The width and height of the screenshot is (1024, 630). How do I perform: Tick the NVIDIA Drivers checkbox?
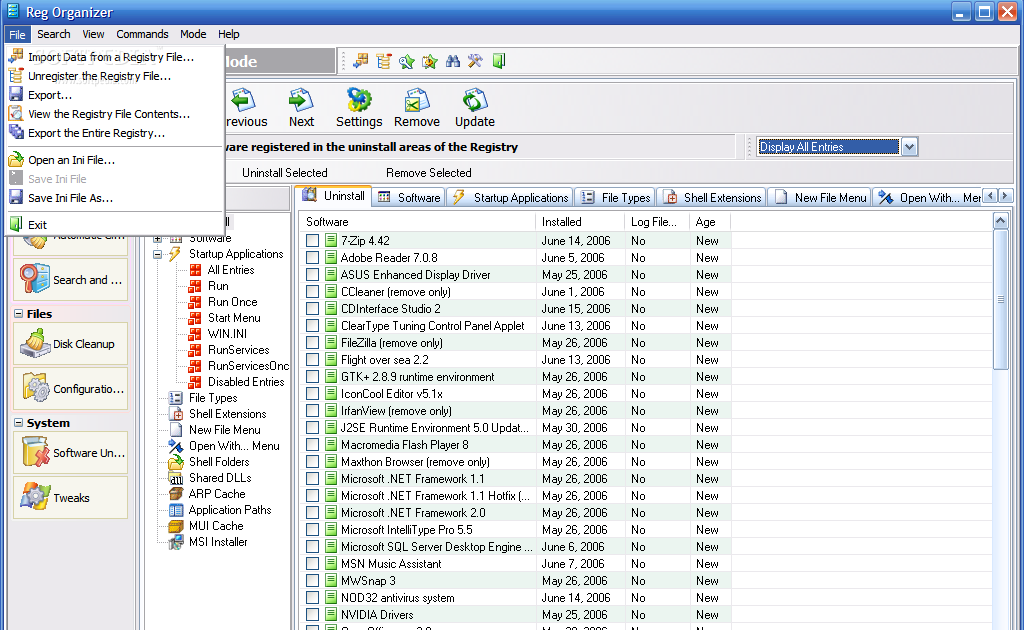pos(313,614)
